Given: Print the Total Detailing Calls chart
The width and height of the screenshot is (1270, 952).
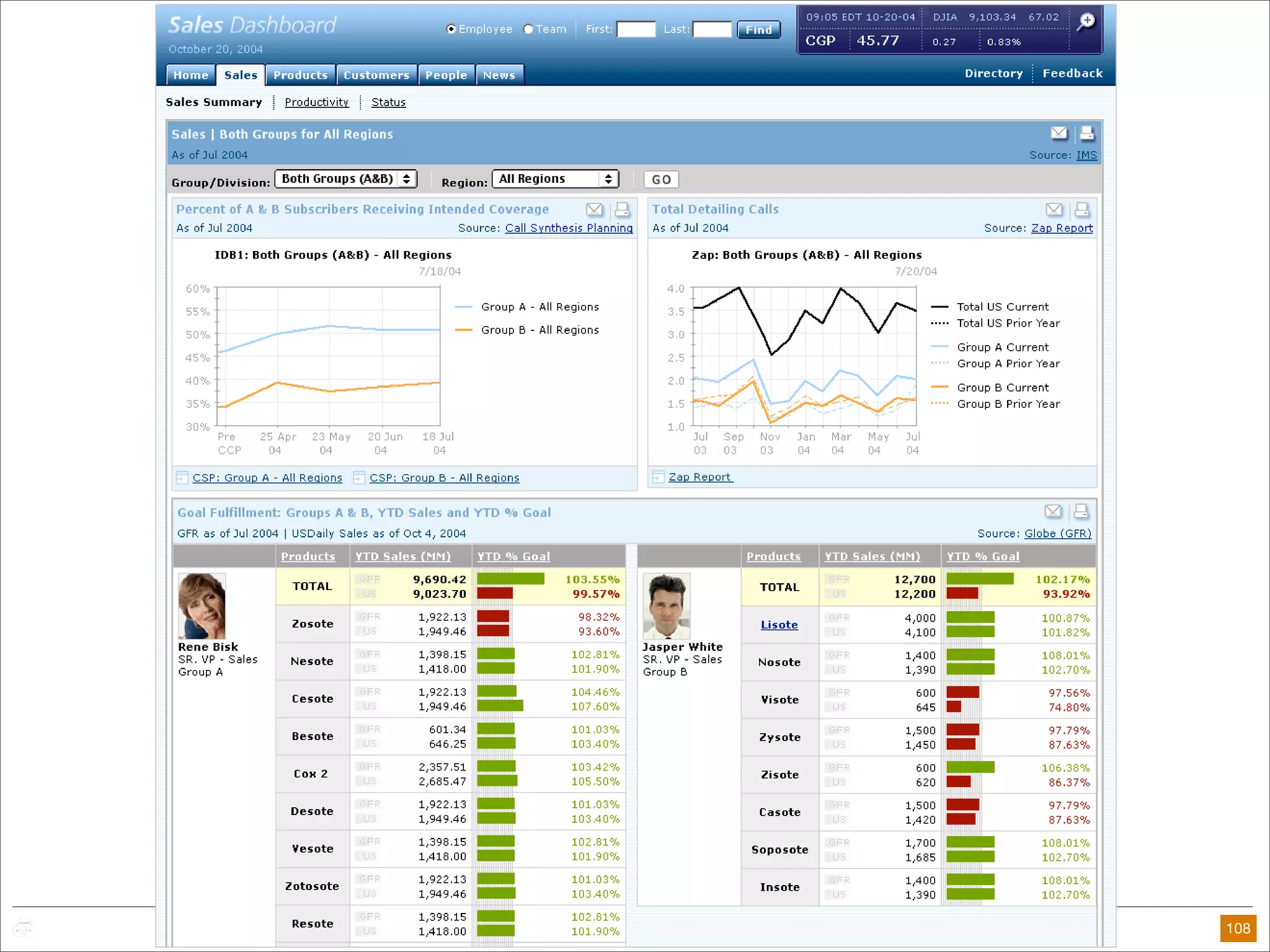Looking at the screenshot, I should pyautogui.click(x=1081, y=209).
